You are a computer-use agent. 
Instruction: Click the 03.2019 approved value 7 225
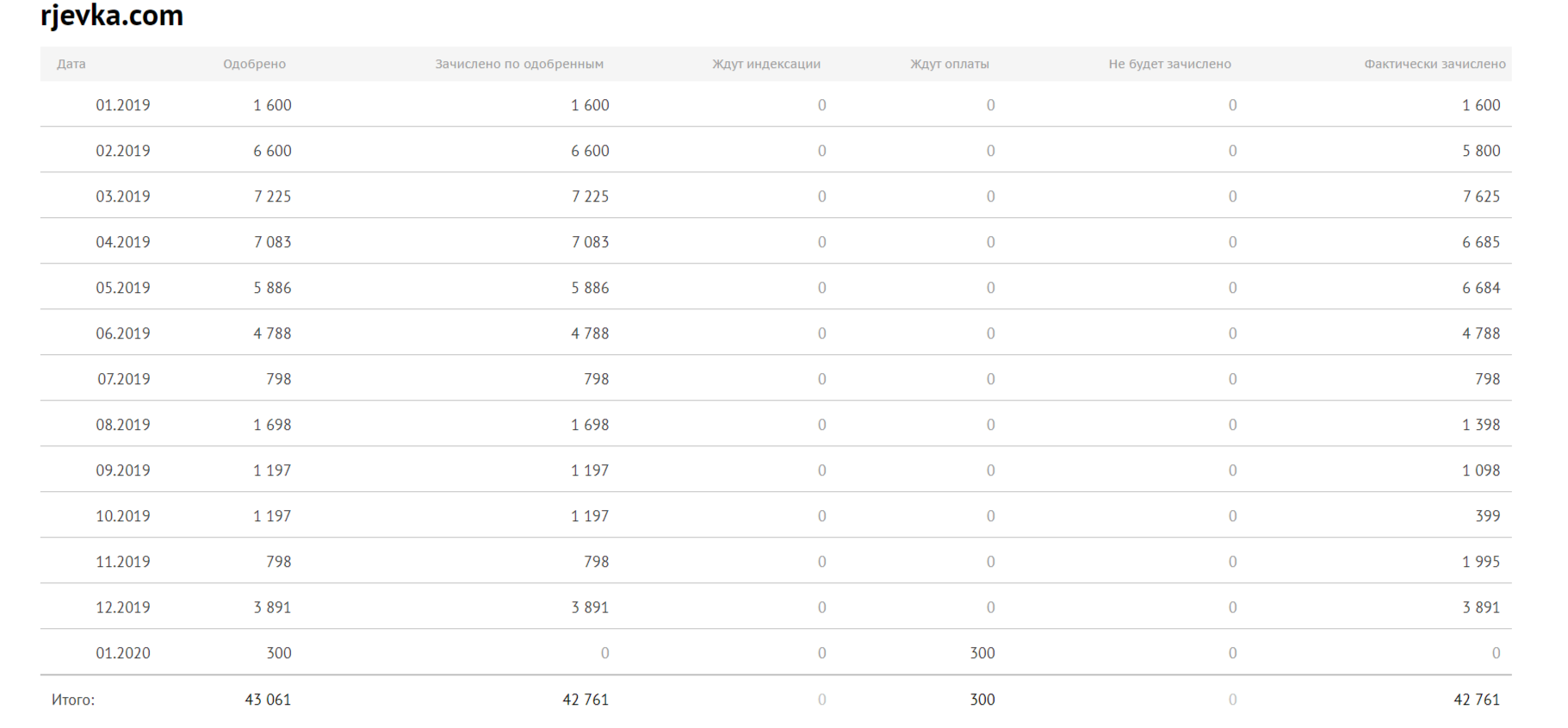pyautogui.click(x=272, y=196)
